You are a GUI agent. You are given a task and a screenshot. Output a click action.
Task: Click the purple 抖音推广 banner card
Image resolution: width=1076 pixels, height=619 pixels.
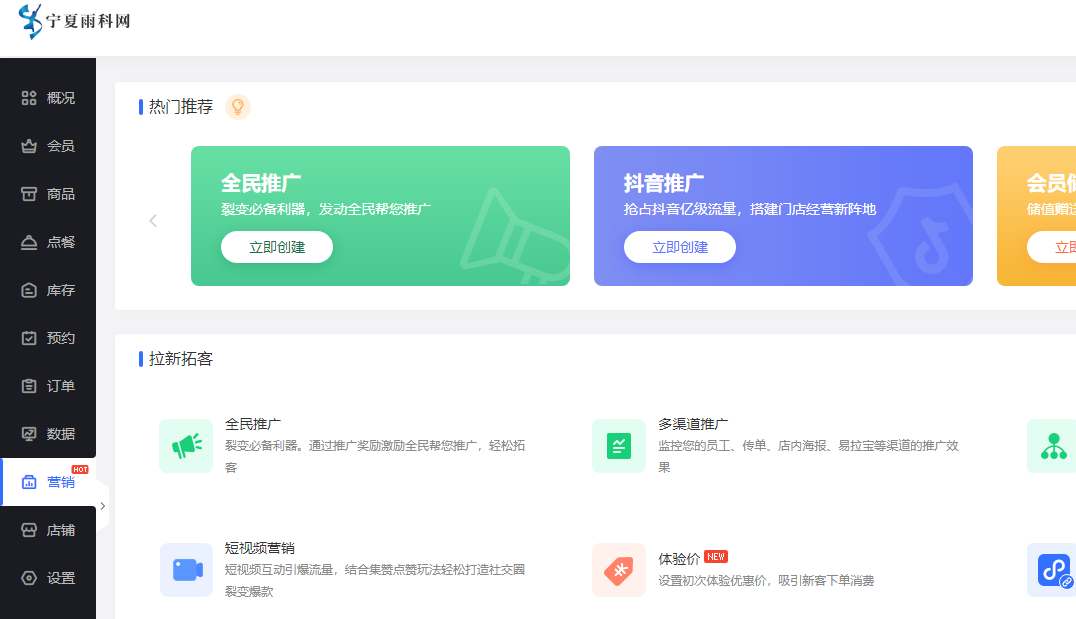(783, 216)
